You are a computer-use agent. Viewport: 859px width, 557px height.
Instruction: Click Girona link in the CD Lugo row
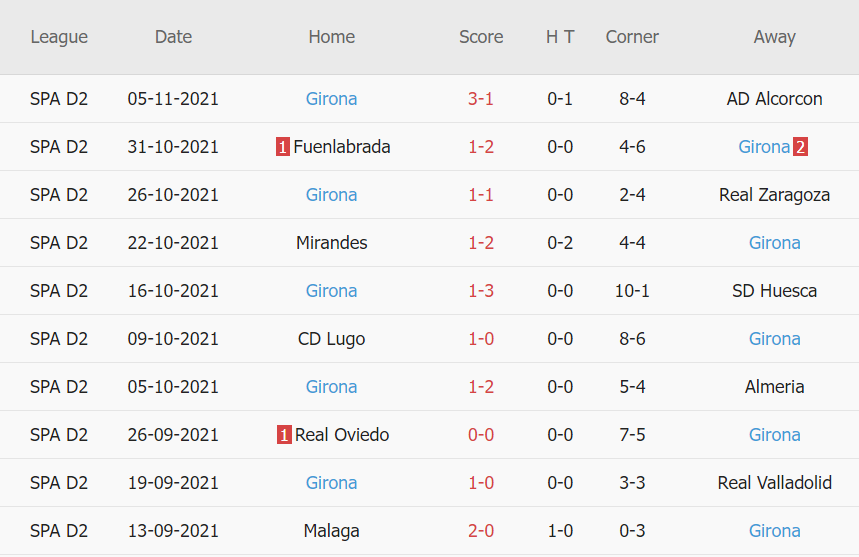[x=774, y=339]
